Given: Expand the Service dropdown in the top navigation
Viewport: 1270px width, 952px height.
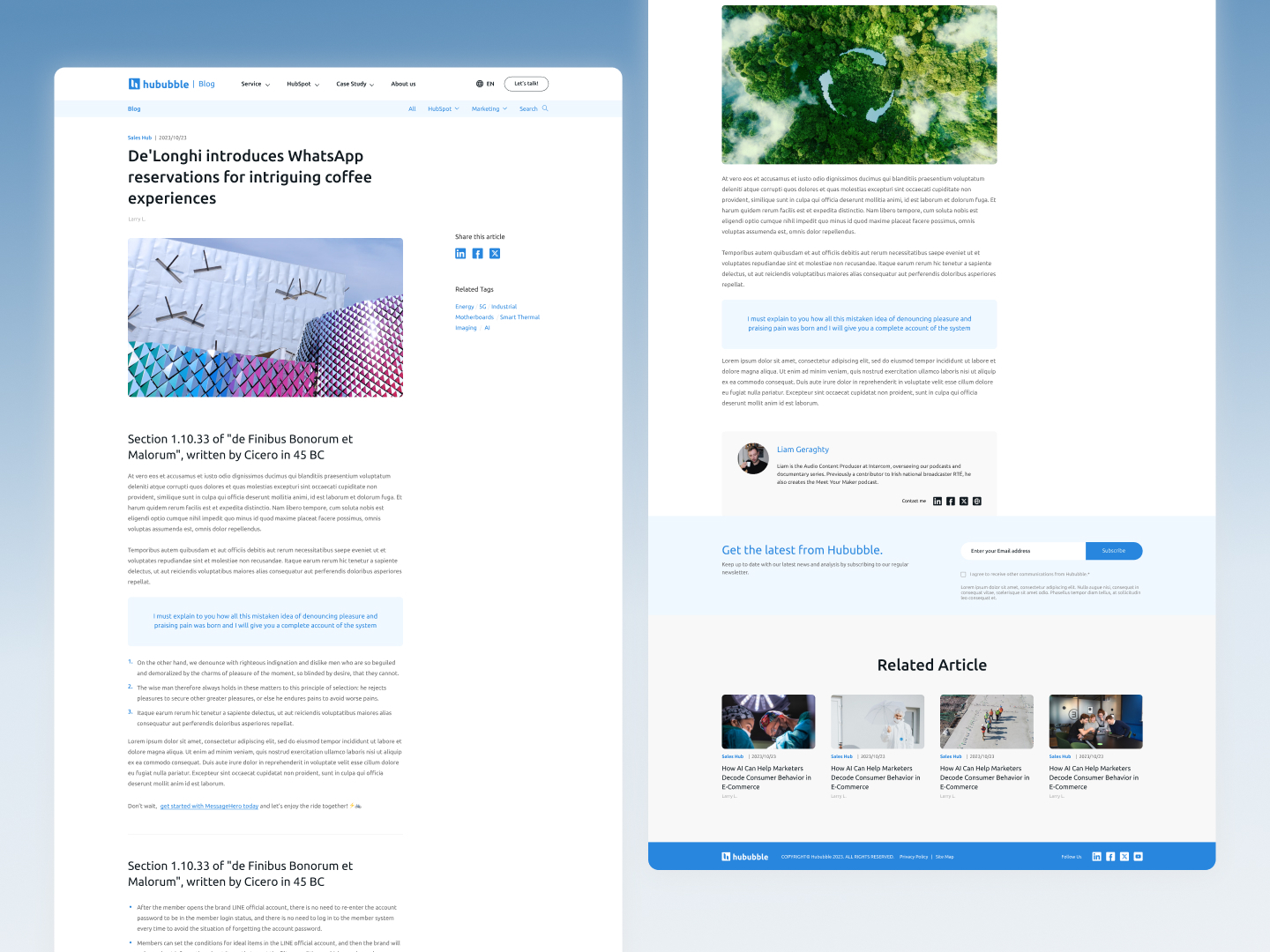Looking at the screenshot, I should (256, 85).
